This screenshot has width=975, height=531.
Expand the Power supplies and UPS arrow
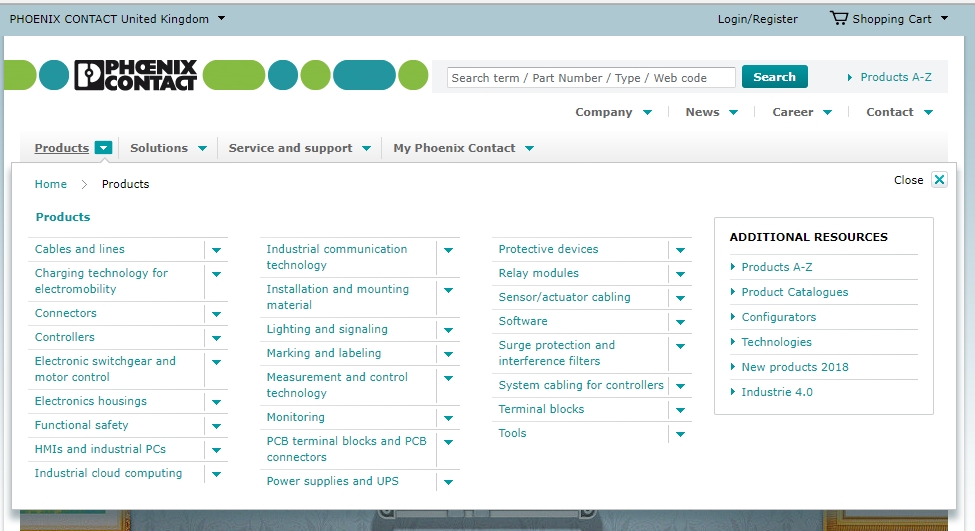click(x=448, y=482)
